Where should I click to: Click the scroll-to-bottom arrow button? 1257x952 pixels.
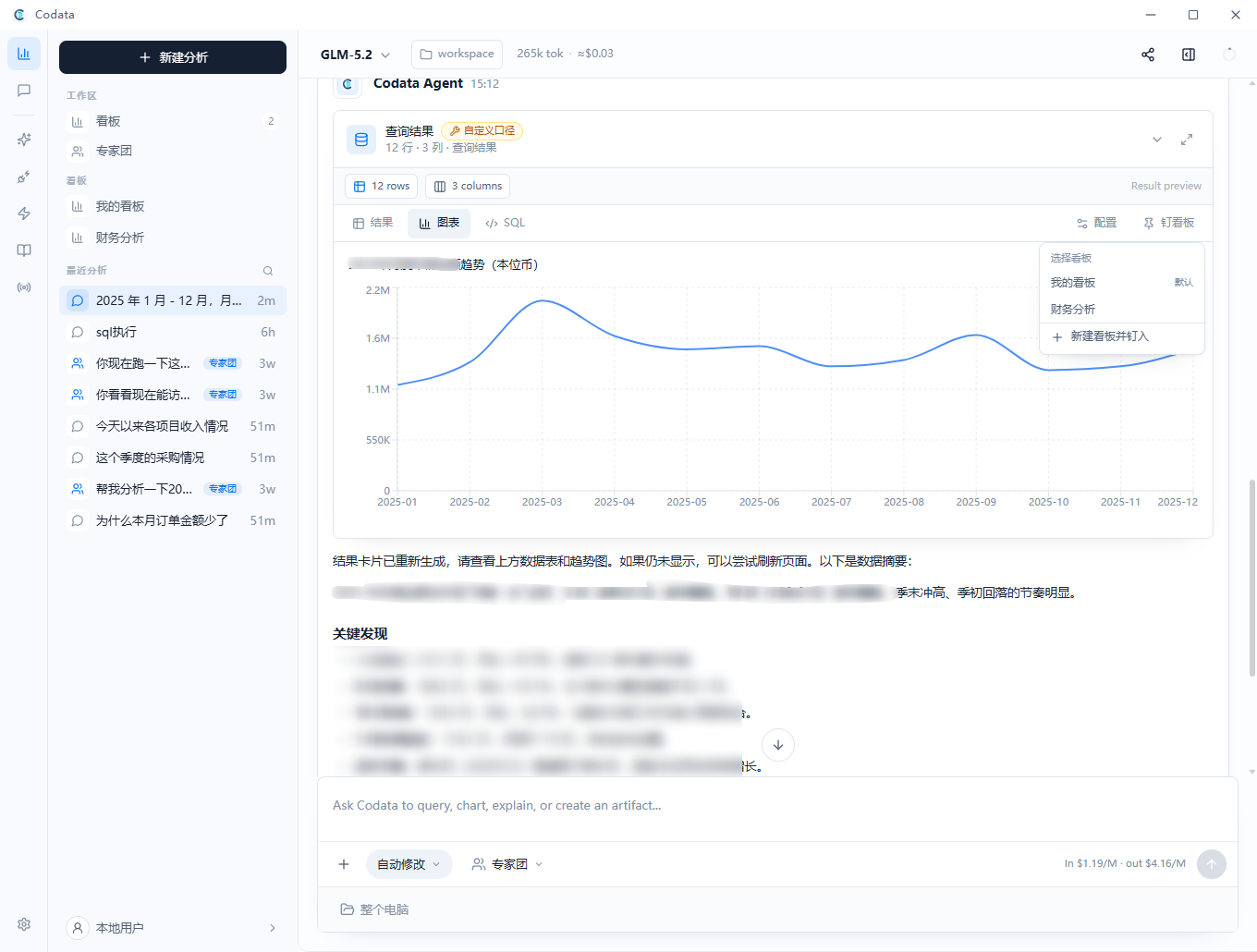pos(778,745)
